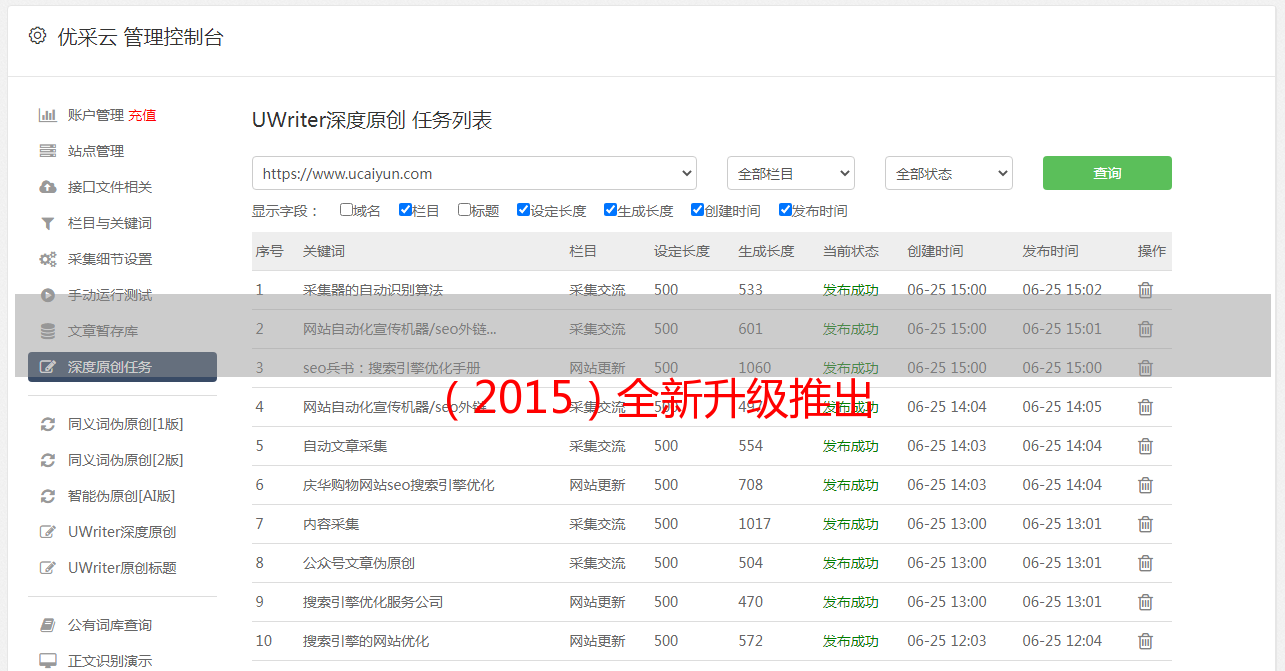Uncheck the 设定长度 display field checkbox
Screen dimensions: 1285x671
(523, 210)
